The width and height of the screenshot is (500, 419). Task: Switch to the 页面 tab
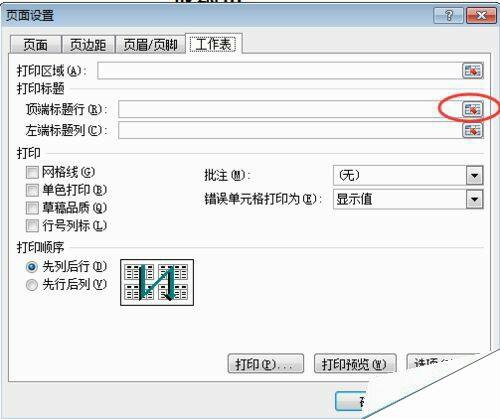click(x=36, y=45)
